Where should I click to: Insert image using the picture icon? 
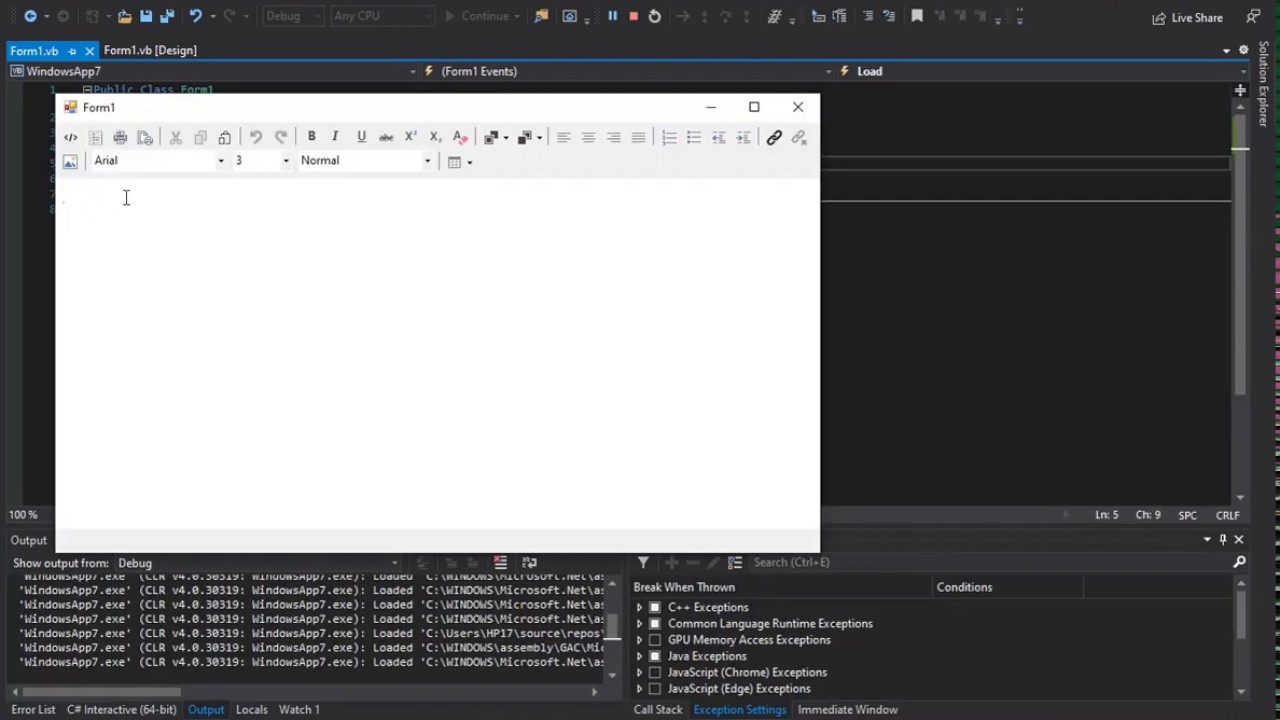[70, 161]
